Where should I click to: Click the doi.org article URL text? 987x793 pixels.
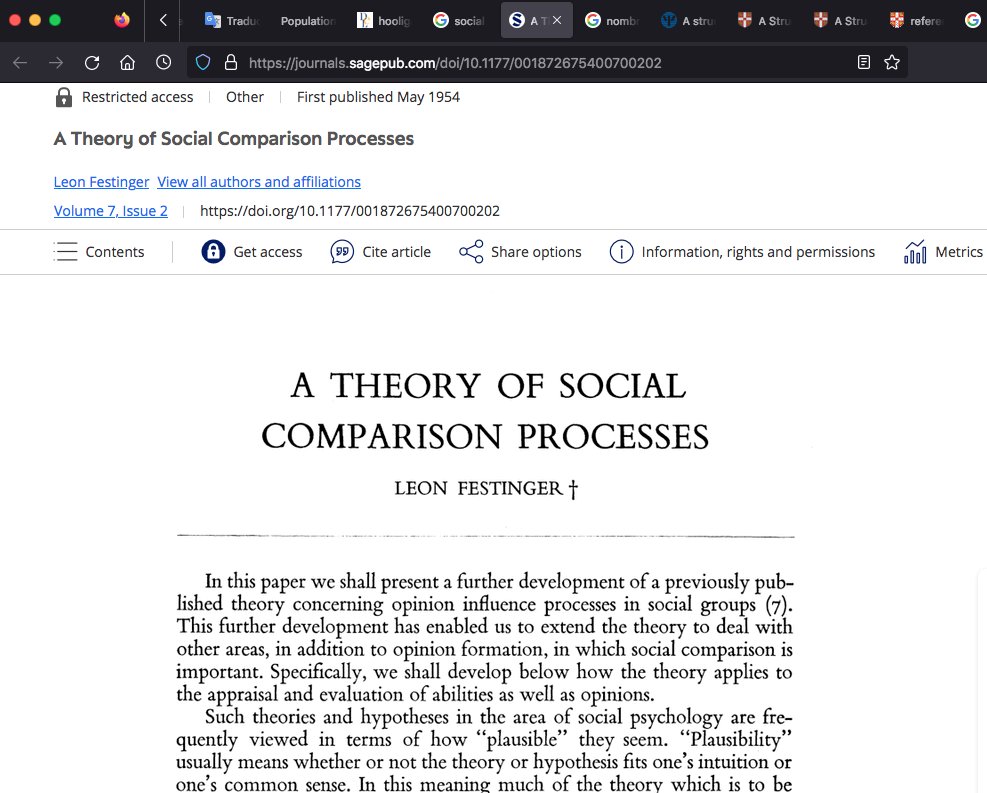(350, 211)
